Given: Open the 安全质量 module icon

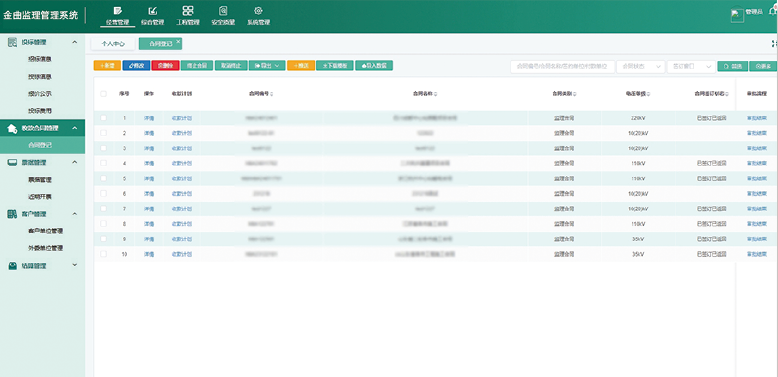Looking at the screenshot, I should pyautogui.click(x=223, y=11).
